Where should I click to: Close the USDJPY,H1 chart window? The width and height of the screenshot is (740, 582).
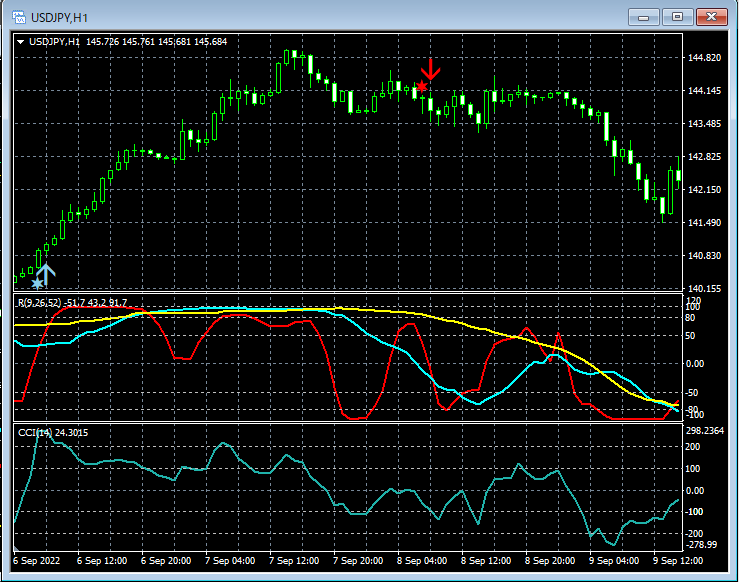coord(711,17)
